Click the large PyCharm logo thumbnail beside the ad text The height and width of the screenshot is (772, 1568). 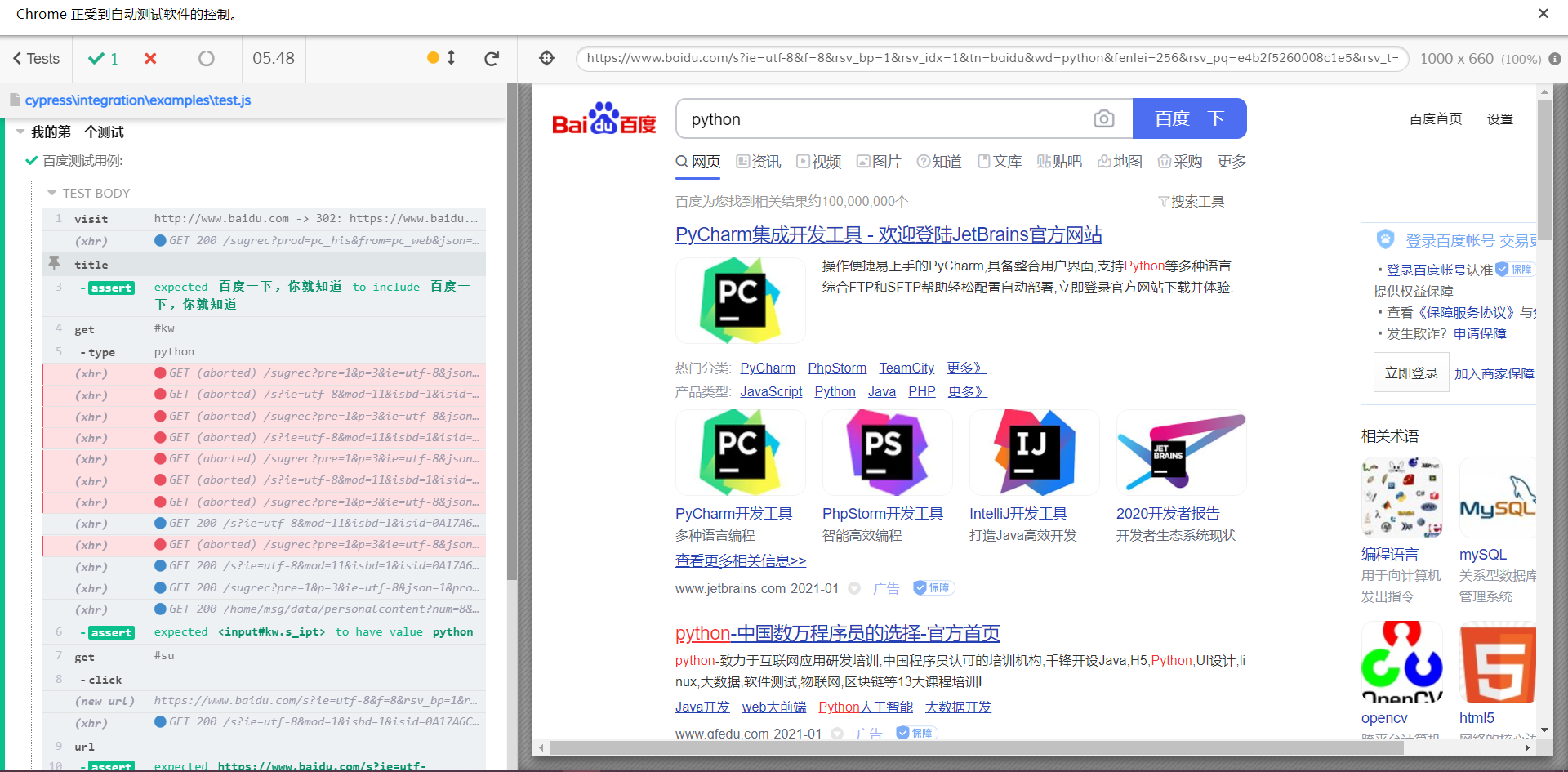point(740,300)
